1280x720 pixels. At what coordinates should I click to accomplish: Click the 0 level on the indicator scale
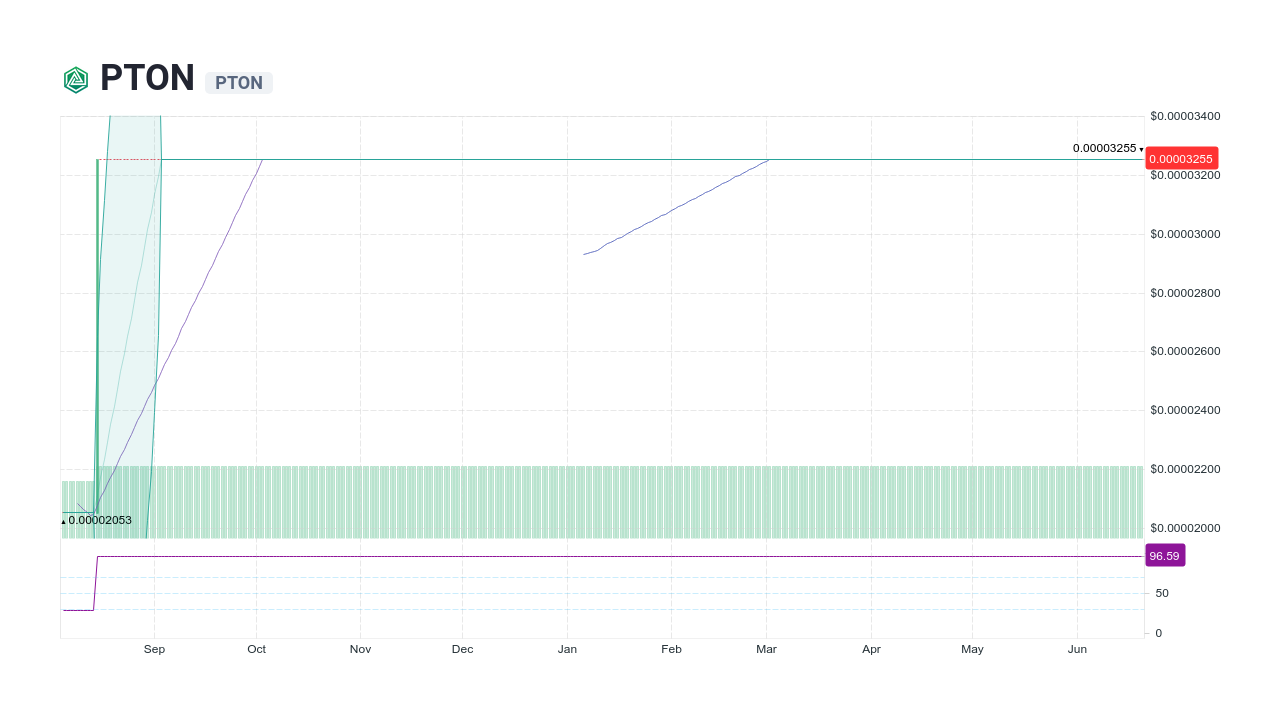pos(1157,631)
